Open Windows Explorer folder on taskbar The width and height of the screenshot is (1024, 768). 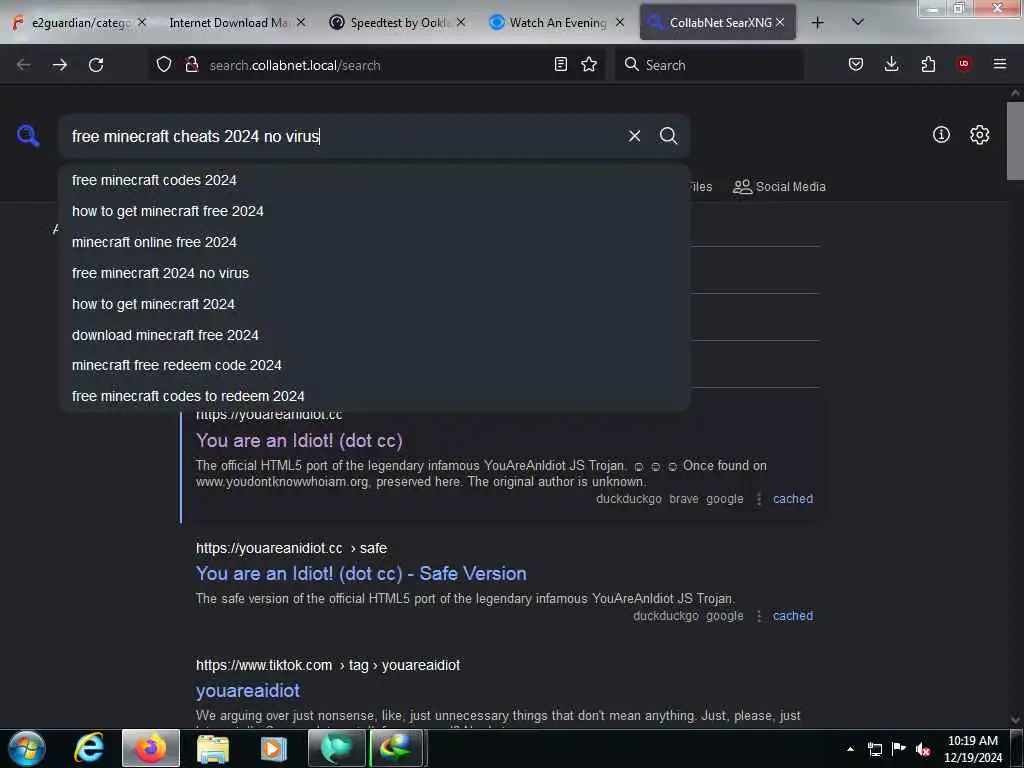click(x=213, y=748)
